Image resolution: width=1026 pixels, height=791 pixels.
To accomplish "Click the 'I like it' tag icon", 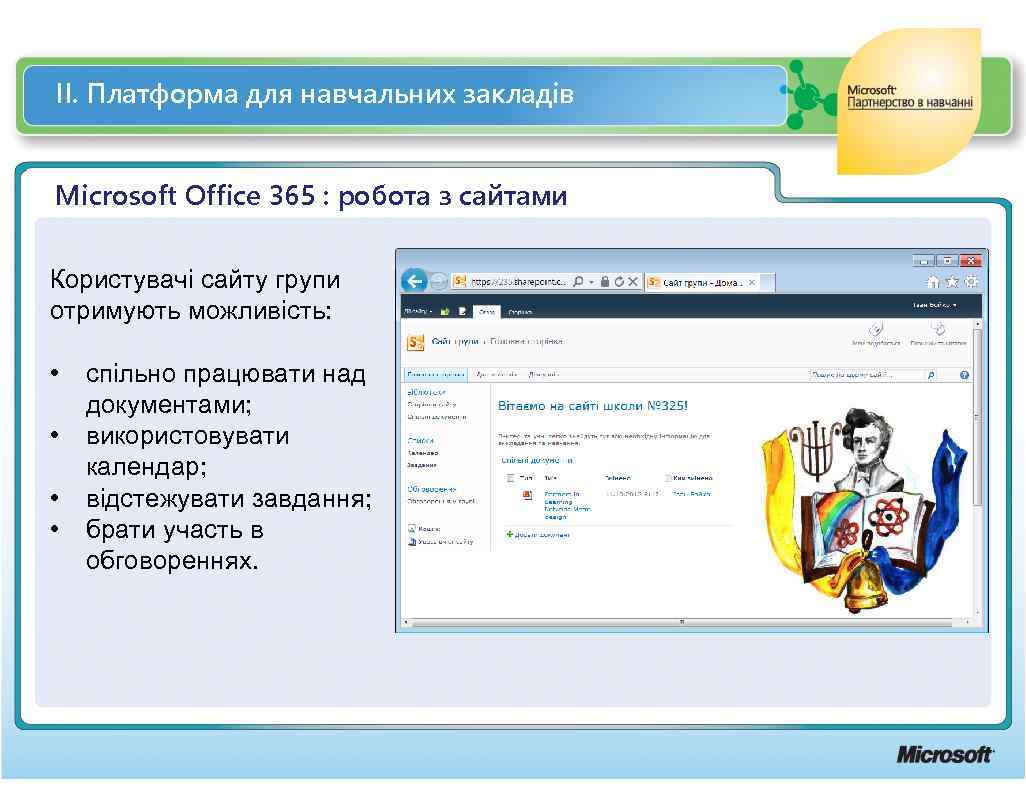I will [876, 329].
